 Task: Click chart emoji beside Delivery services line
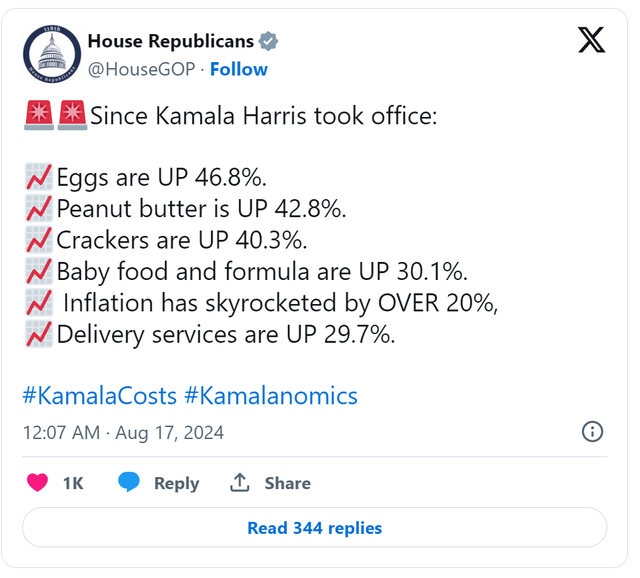click(39, 334)
